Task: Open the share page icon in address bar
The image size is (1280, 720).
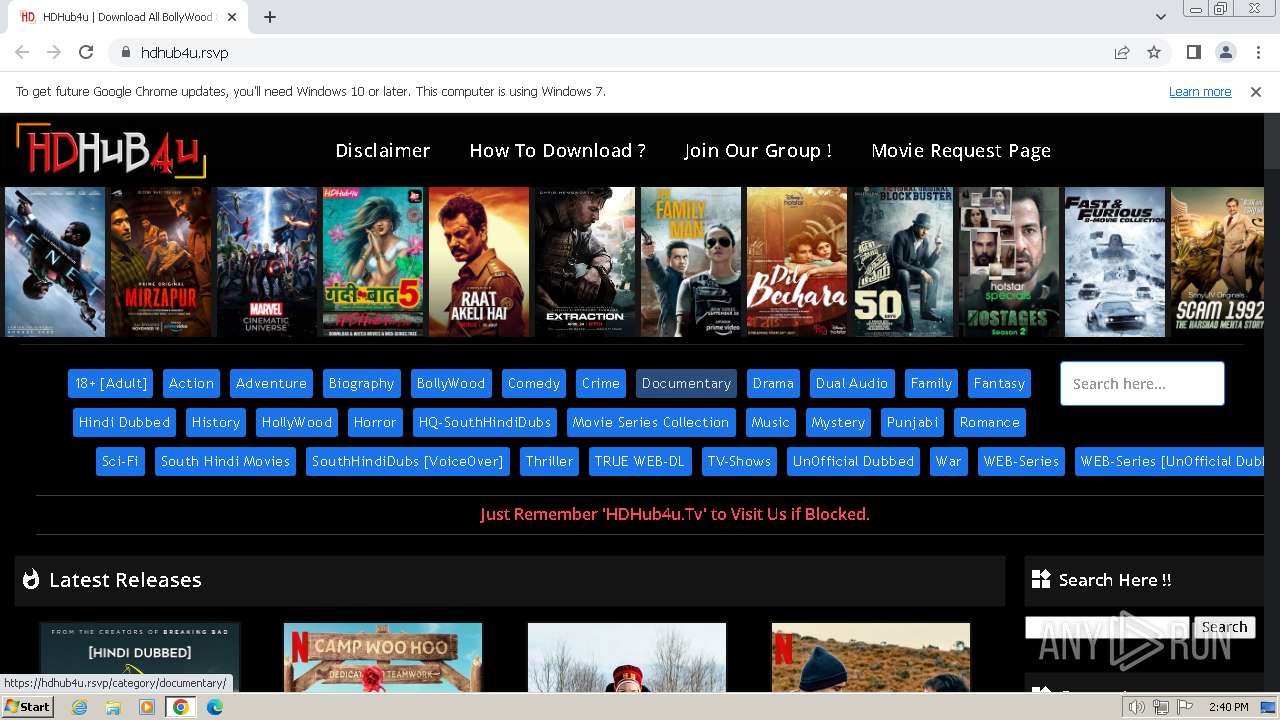Action: [x=1122, y=52]
